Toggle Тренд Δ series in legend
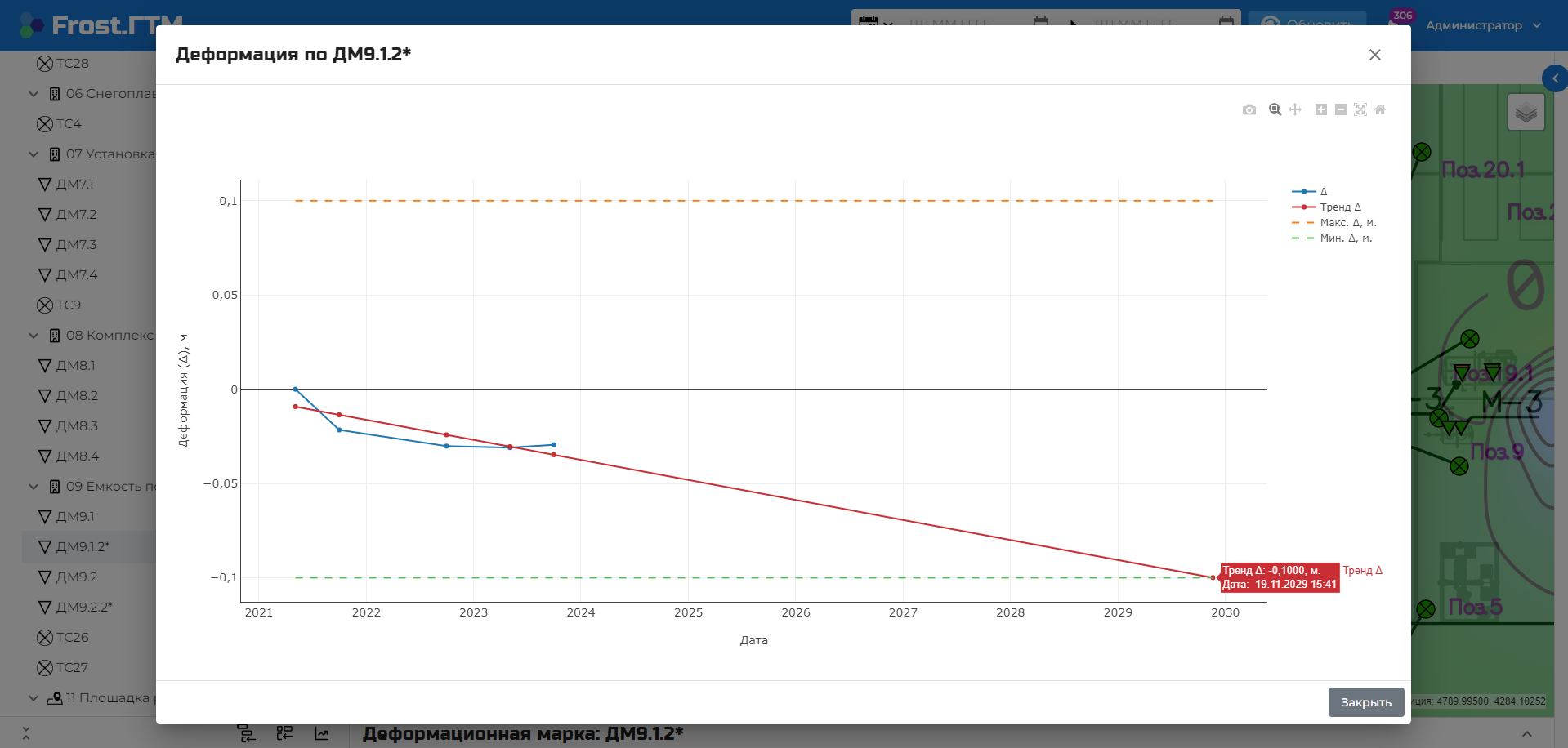The height and width of the screenshot is (748, 1568). pos(1326,207)
